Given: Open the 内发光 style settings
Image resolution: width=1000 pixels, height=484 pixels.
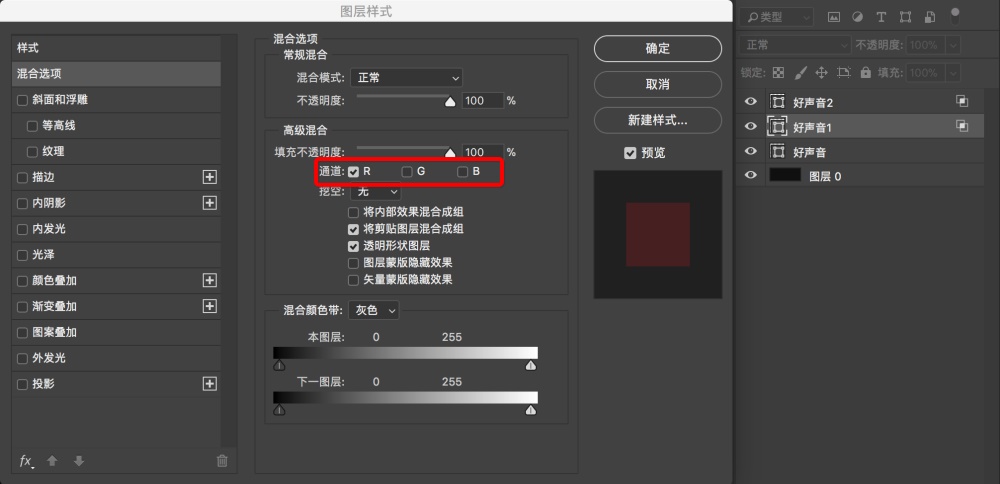Looking at the screenshot, I should 116,229.
